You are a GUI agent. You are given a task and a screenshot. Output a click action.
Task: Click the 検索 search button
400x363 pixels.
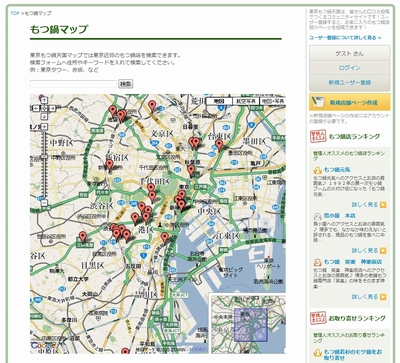click(126, 84)
